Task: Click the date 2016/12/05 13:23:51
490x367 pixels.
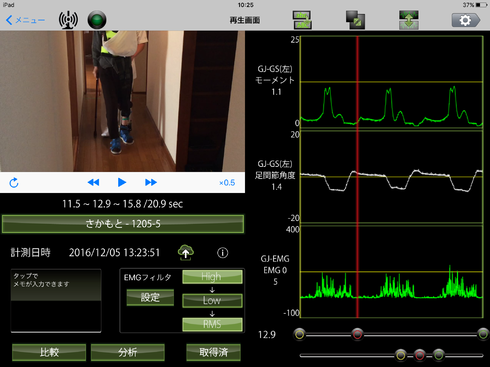Action: tap(114, 253)
